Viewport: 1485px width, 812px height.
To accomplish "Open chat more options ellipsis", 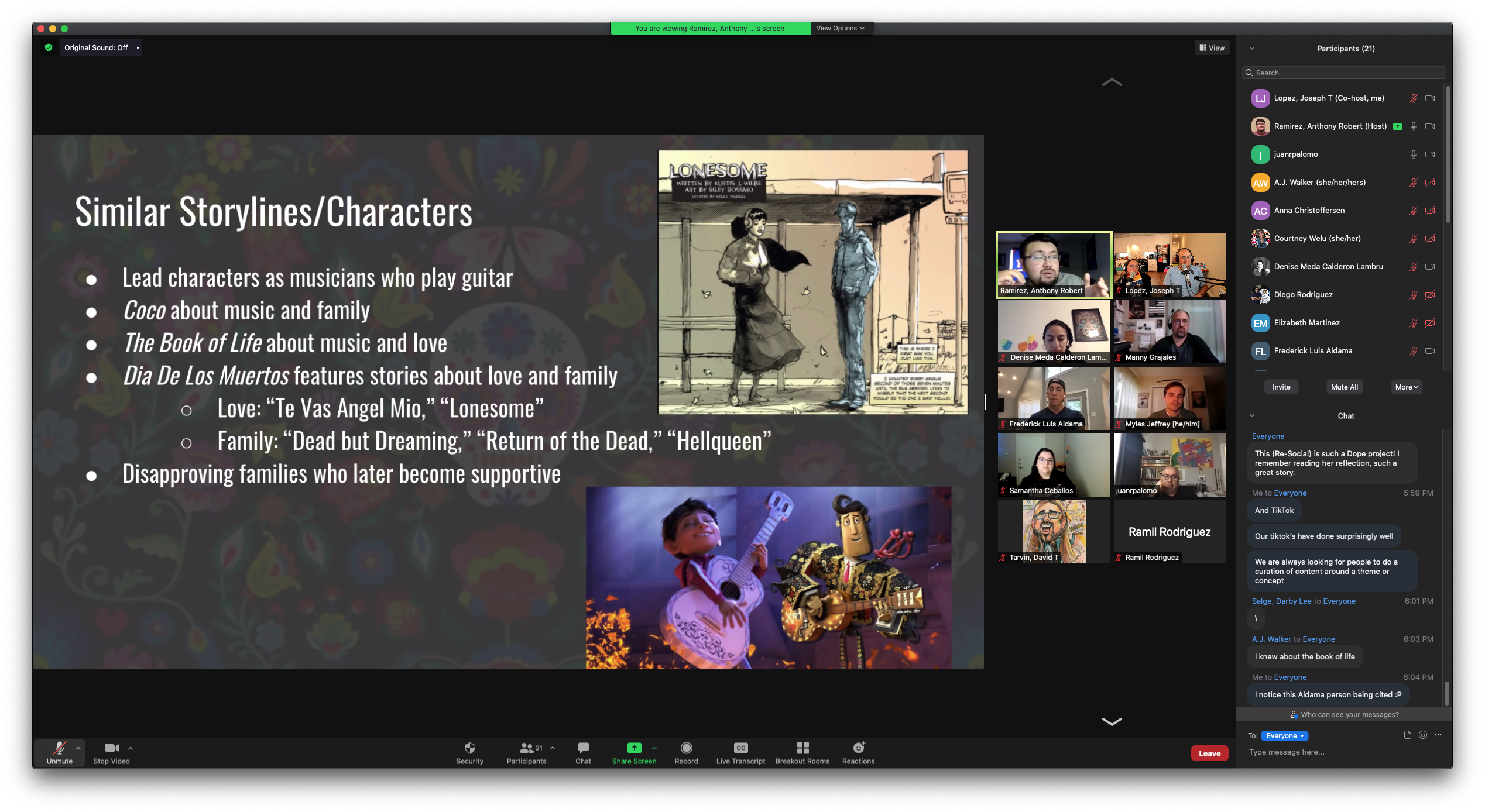I will [1438, 735].
